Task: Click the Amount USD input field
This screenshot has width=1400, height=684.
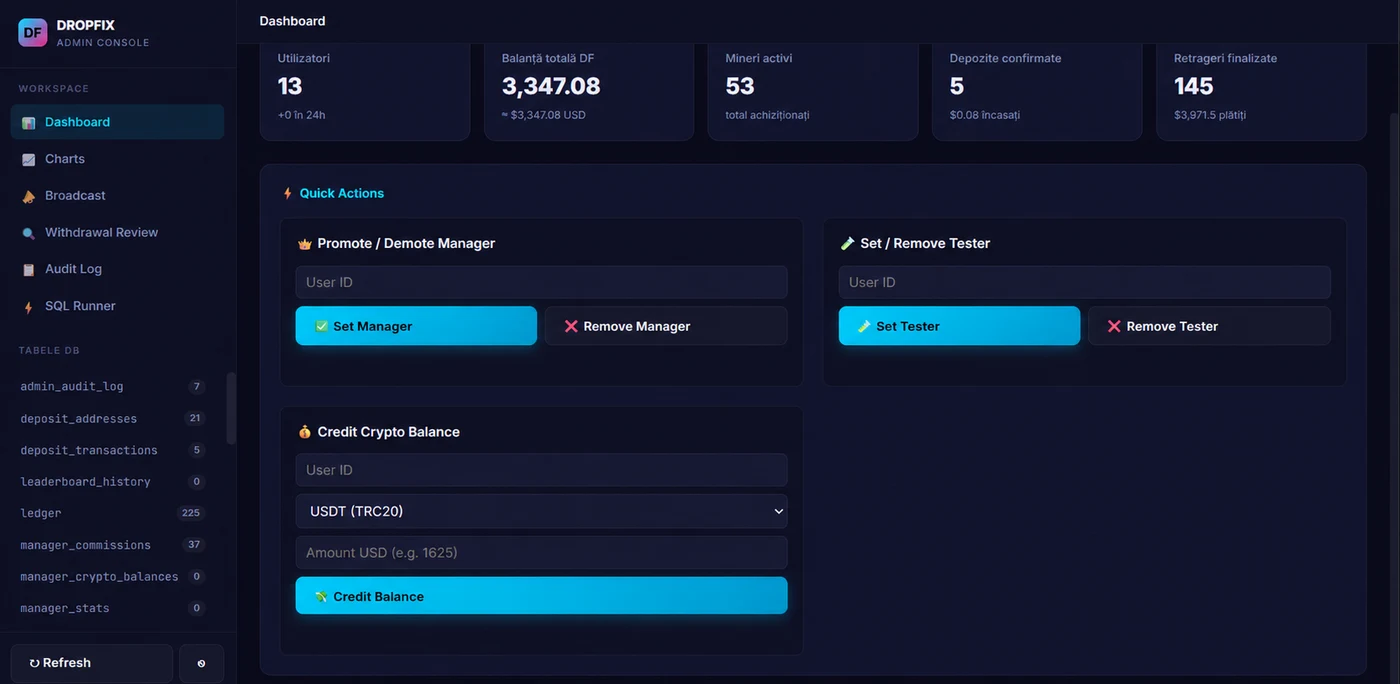Action: 541,553
